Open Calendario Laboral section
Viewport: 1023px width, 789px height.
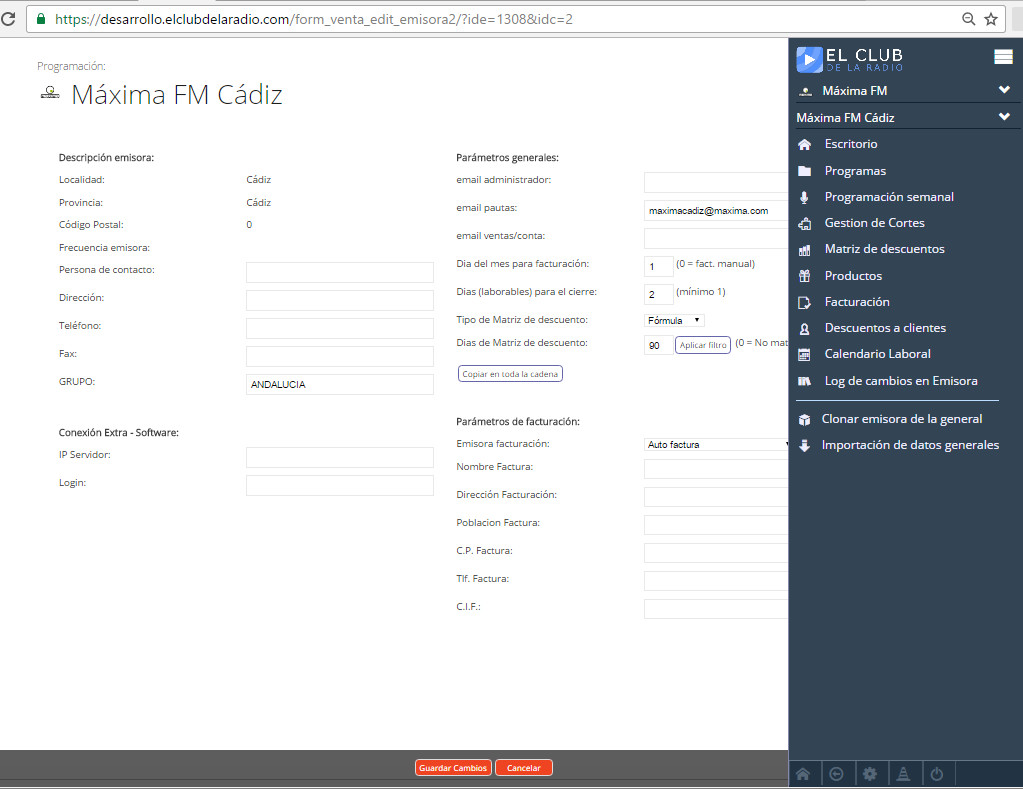point(878,354)
